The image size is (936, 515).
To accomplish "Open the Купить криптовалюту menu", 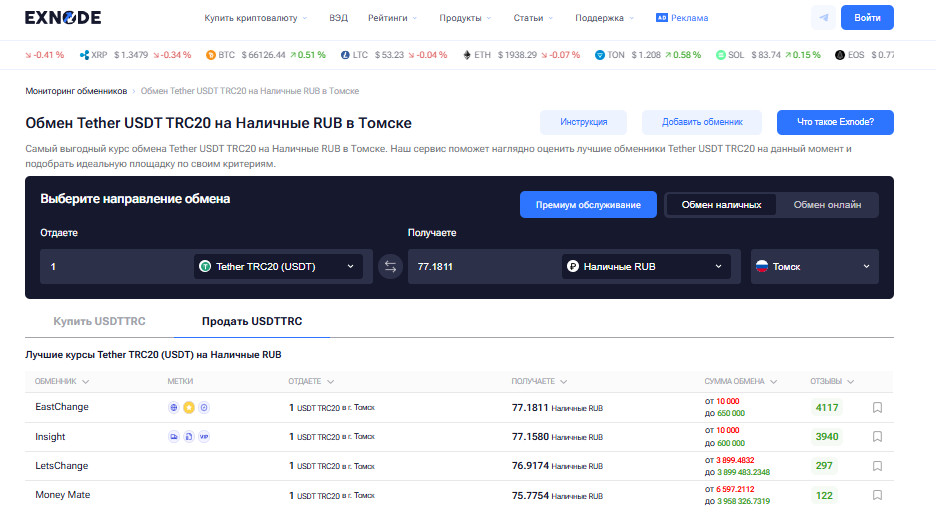I will [x=255, y=18].
